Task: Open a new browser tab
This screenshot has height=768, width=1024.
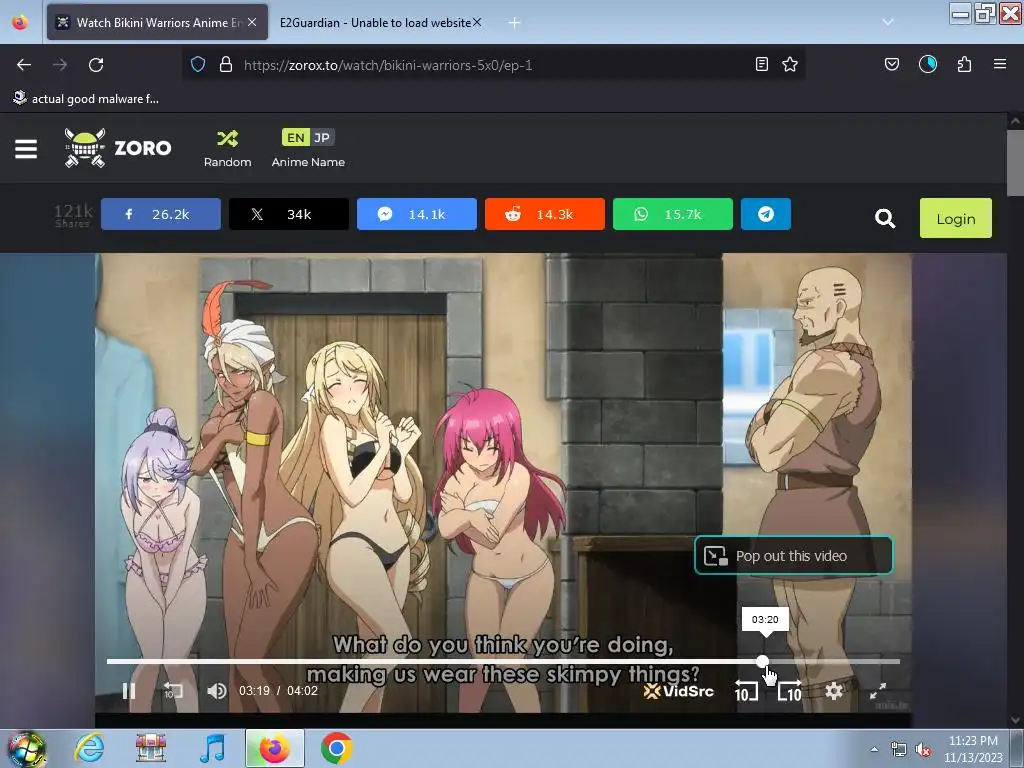Action: coord(515,22)
